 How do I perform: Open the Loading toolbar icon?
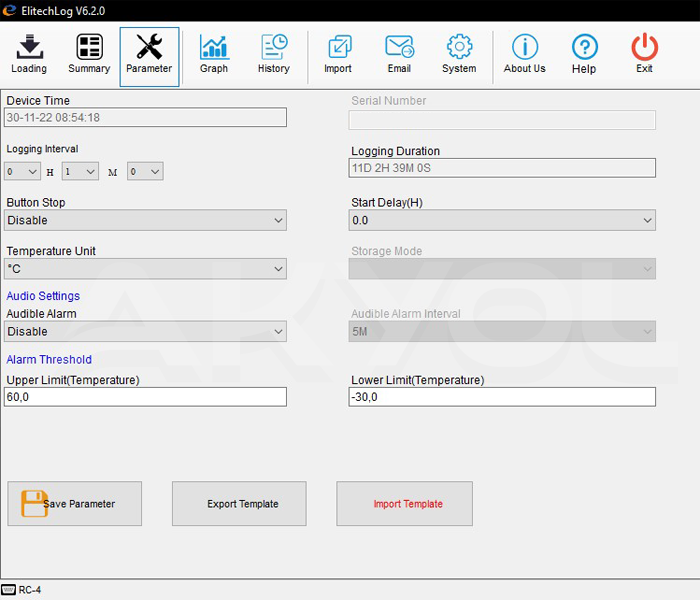coord(29,47)
